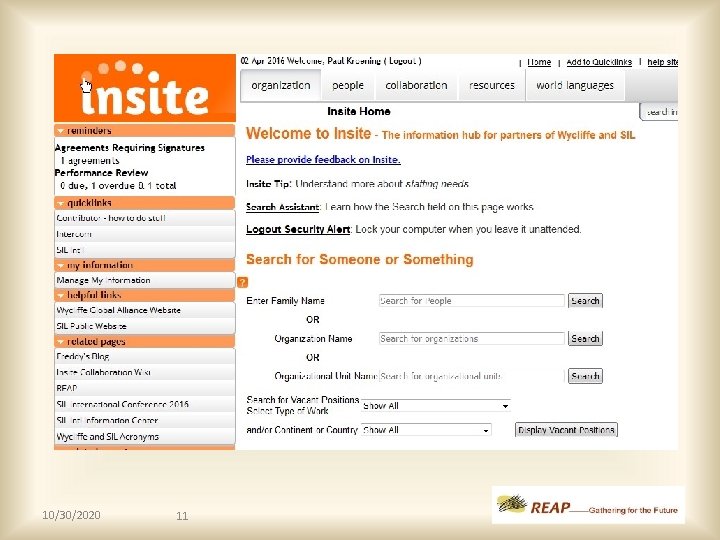This screenshot has width=720, height=540.
Task: Click the Insite logo
Action: point(145,88)
